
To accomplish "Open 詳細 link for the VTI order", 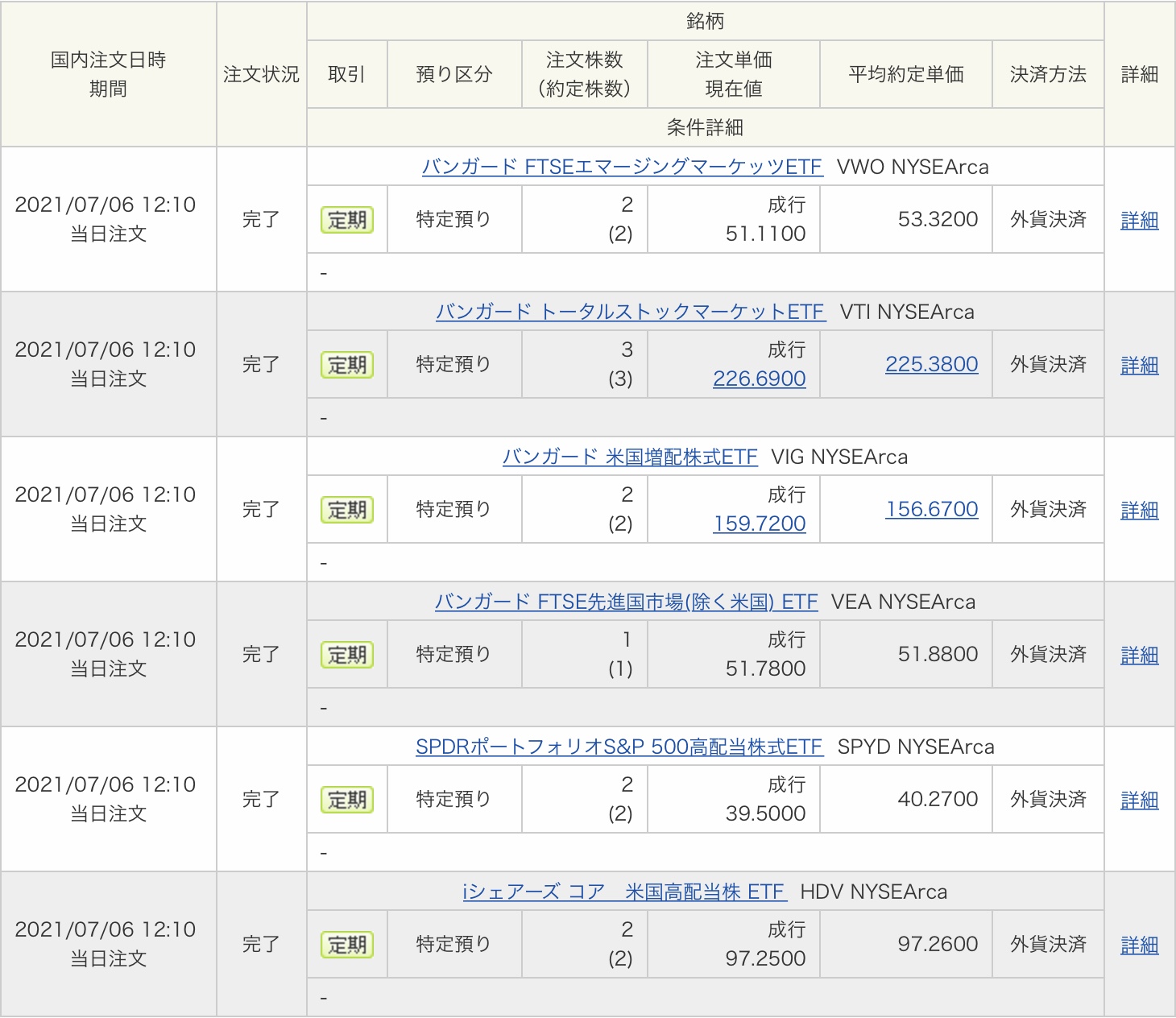I will coord(1140,365).
